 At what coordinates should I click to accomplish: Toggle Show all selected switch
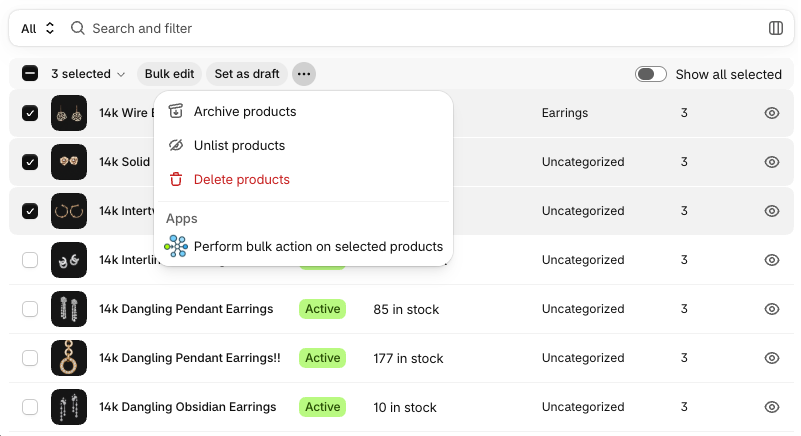tap(650, 74)
